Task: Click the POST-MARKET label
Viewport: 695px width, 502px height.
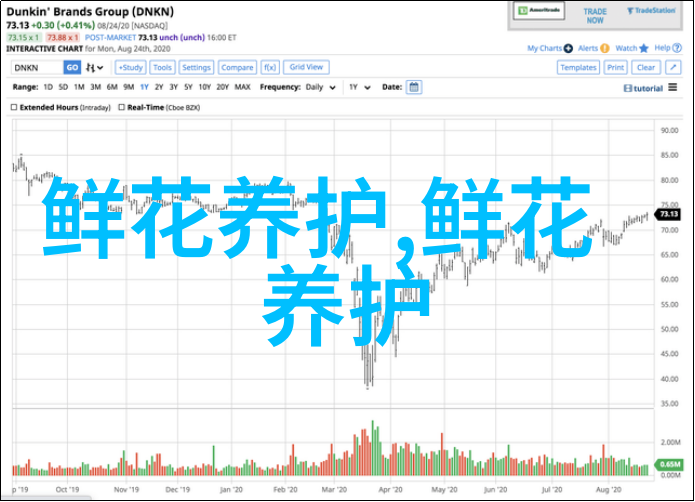Action: click(110, 38)
